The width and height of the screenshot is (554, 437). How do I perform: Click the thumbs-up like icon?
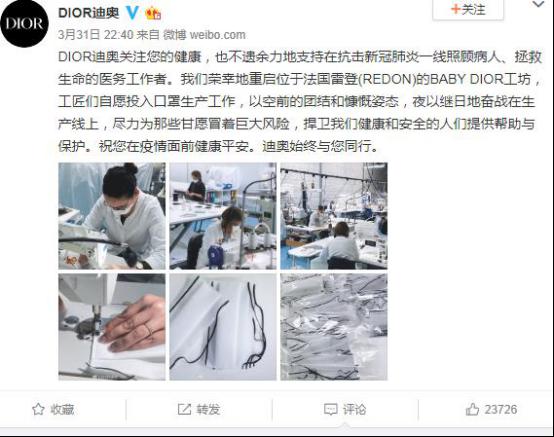(472, 409)
